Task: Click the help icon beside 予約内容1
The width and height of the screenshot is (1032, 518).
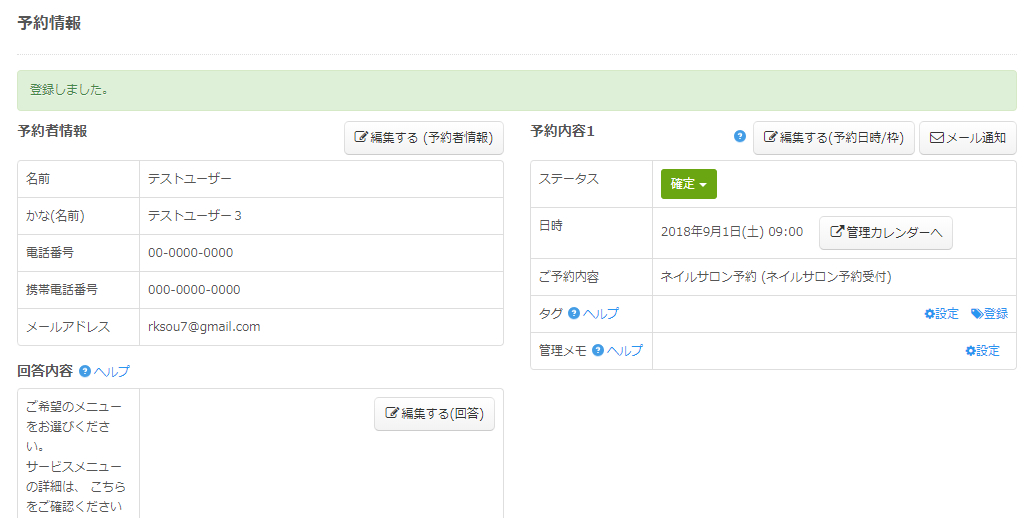Action: pos(740,136)
